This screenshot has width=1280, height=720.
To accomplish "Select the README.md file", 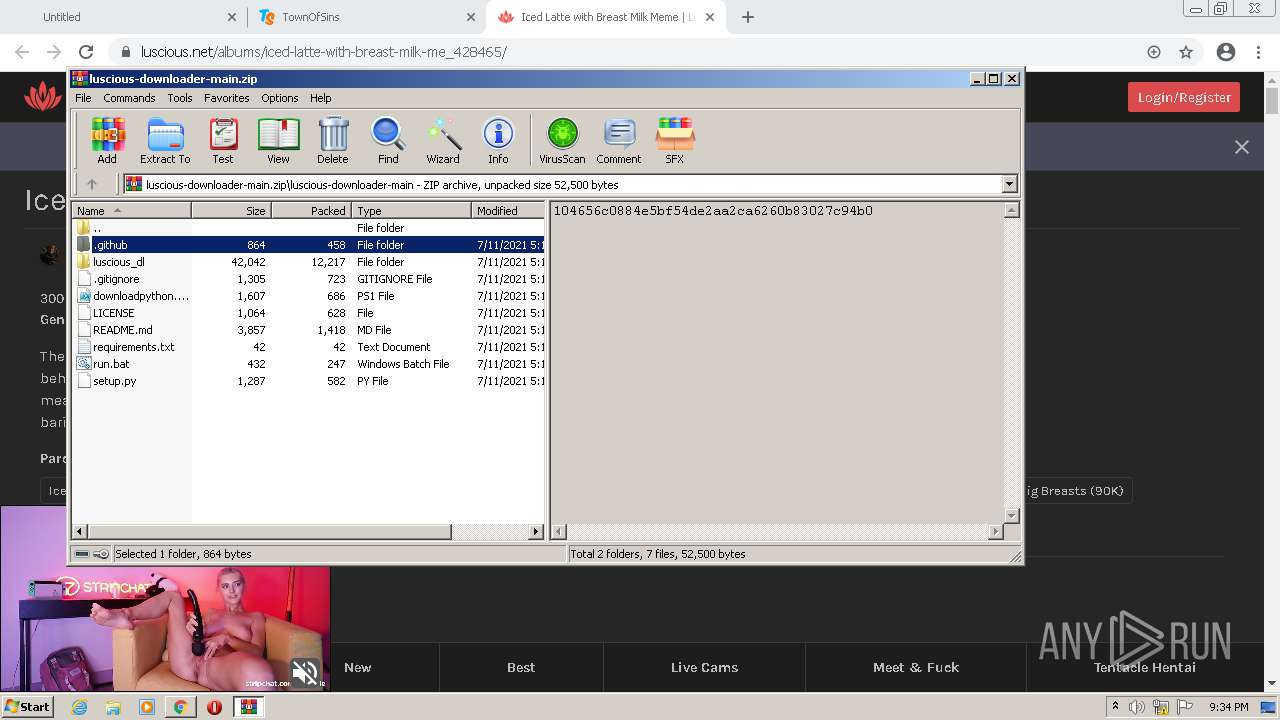I will coord(308,330).
